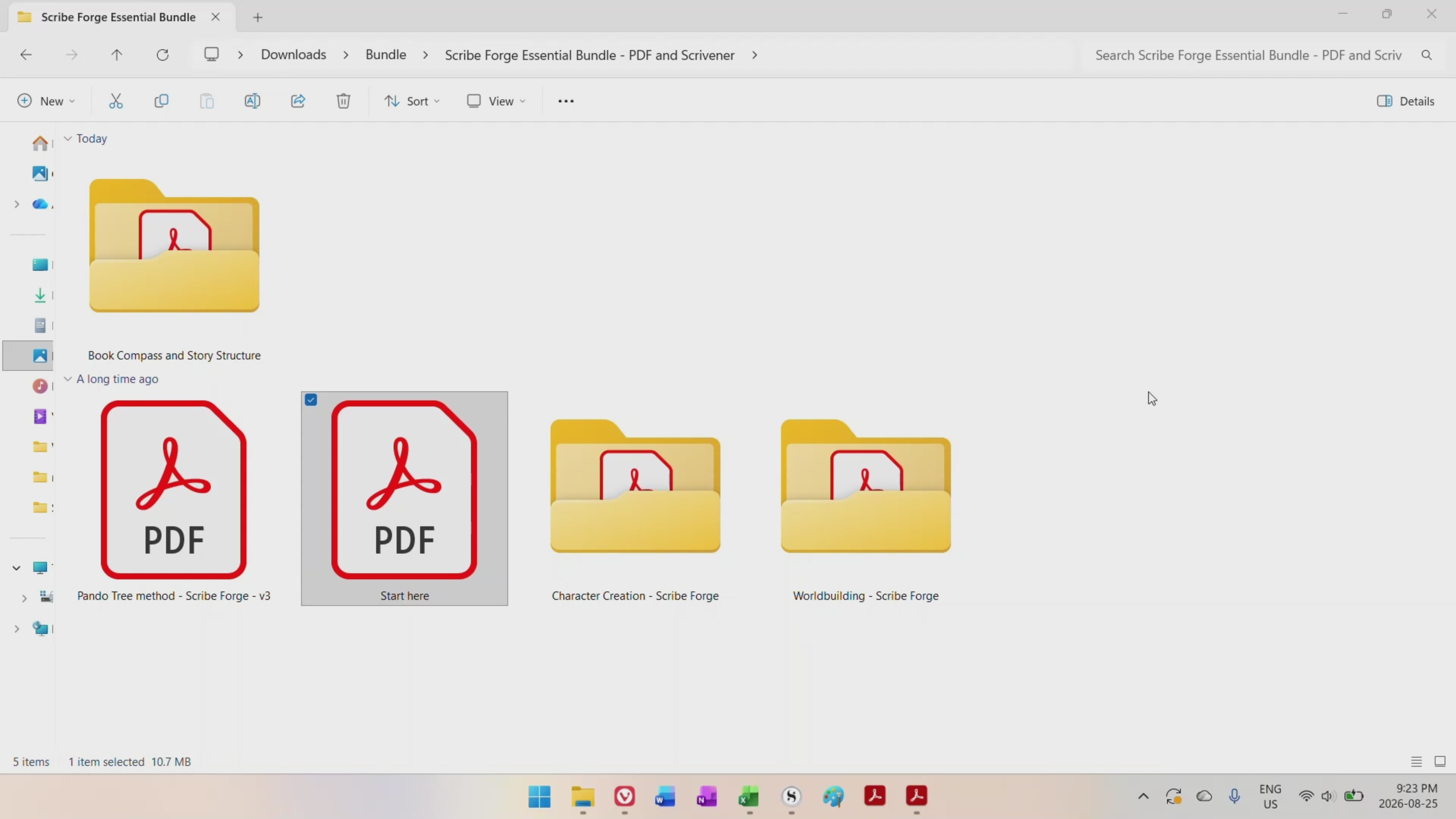Click the battery status tray icon
The height and width of the screenshot is (819, 1456).
click(1354, 796)
